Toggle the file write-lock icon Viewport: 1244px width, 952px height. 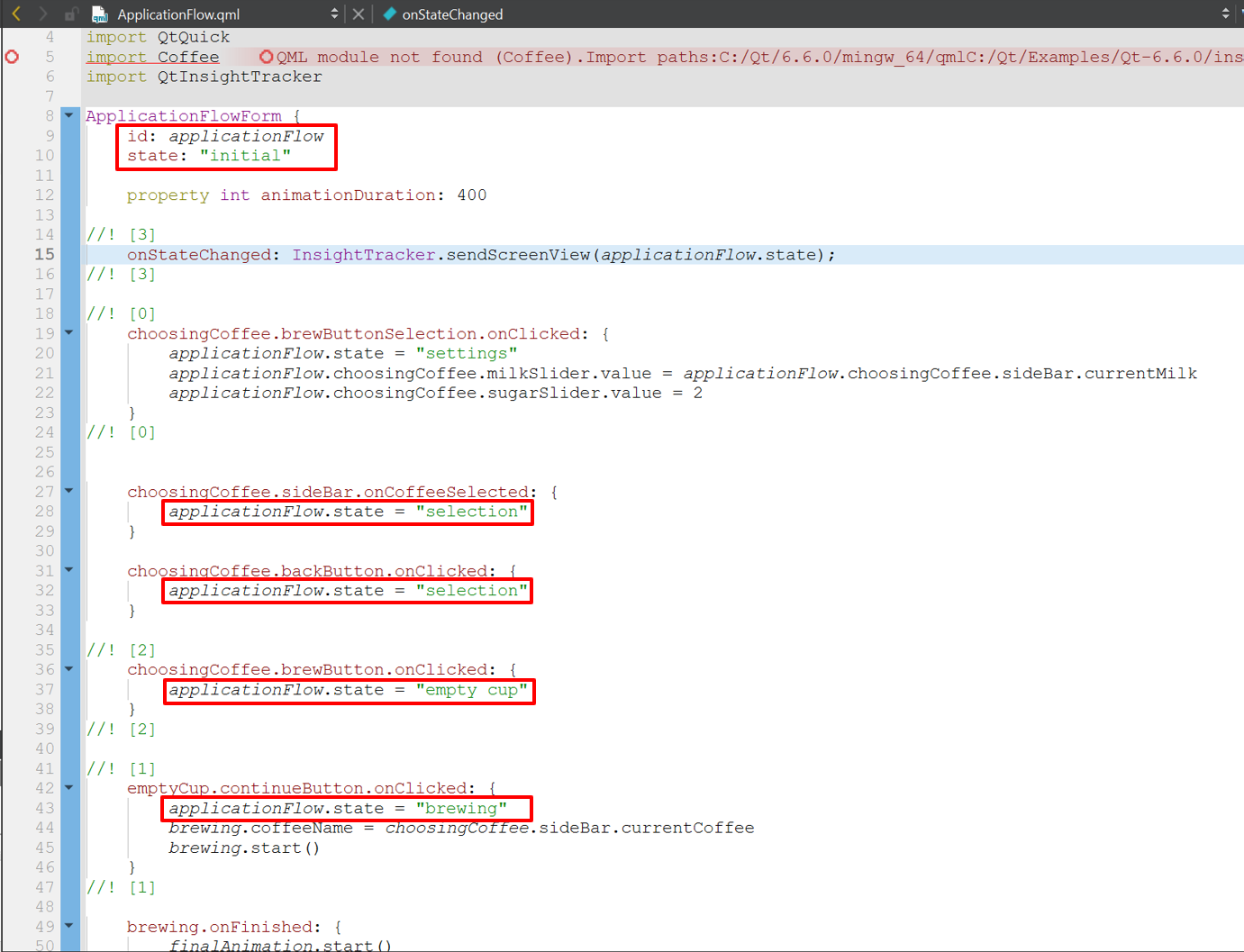pos(71,14)
